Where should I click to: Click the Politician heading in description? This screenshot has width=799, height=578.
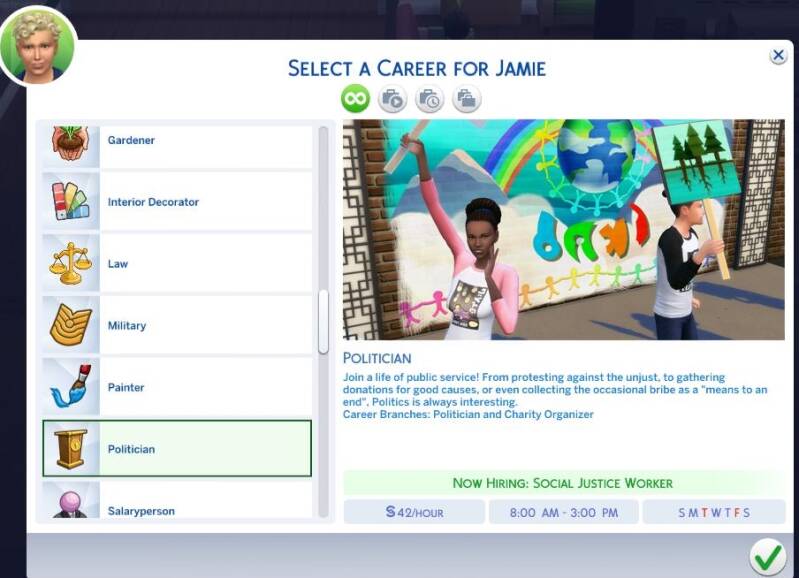pyautogui.click(x=377, y=358)
